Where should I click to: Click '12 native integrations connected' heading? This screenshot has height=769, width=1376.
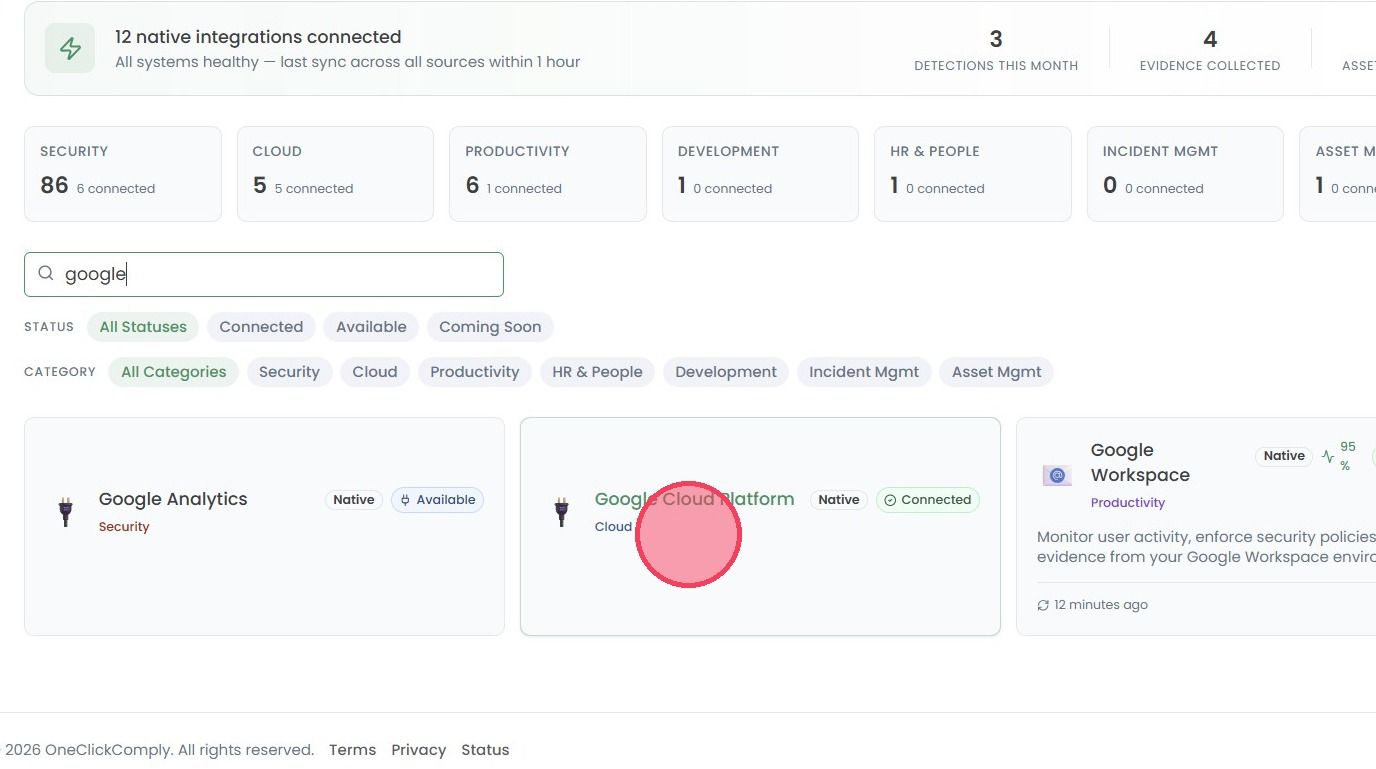pos(258,37)
